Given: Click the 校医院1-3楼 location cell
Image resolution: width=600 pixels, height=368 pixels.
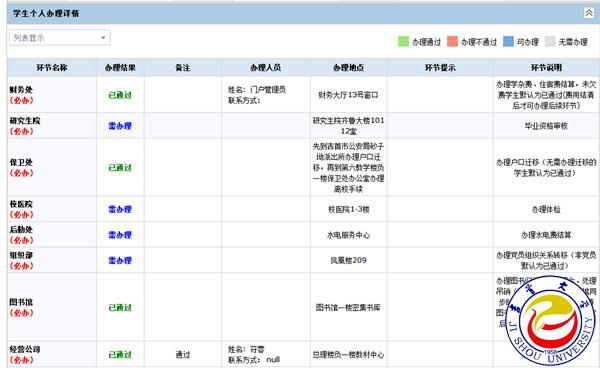Looking at the screenshot, I should (348, 209).
